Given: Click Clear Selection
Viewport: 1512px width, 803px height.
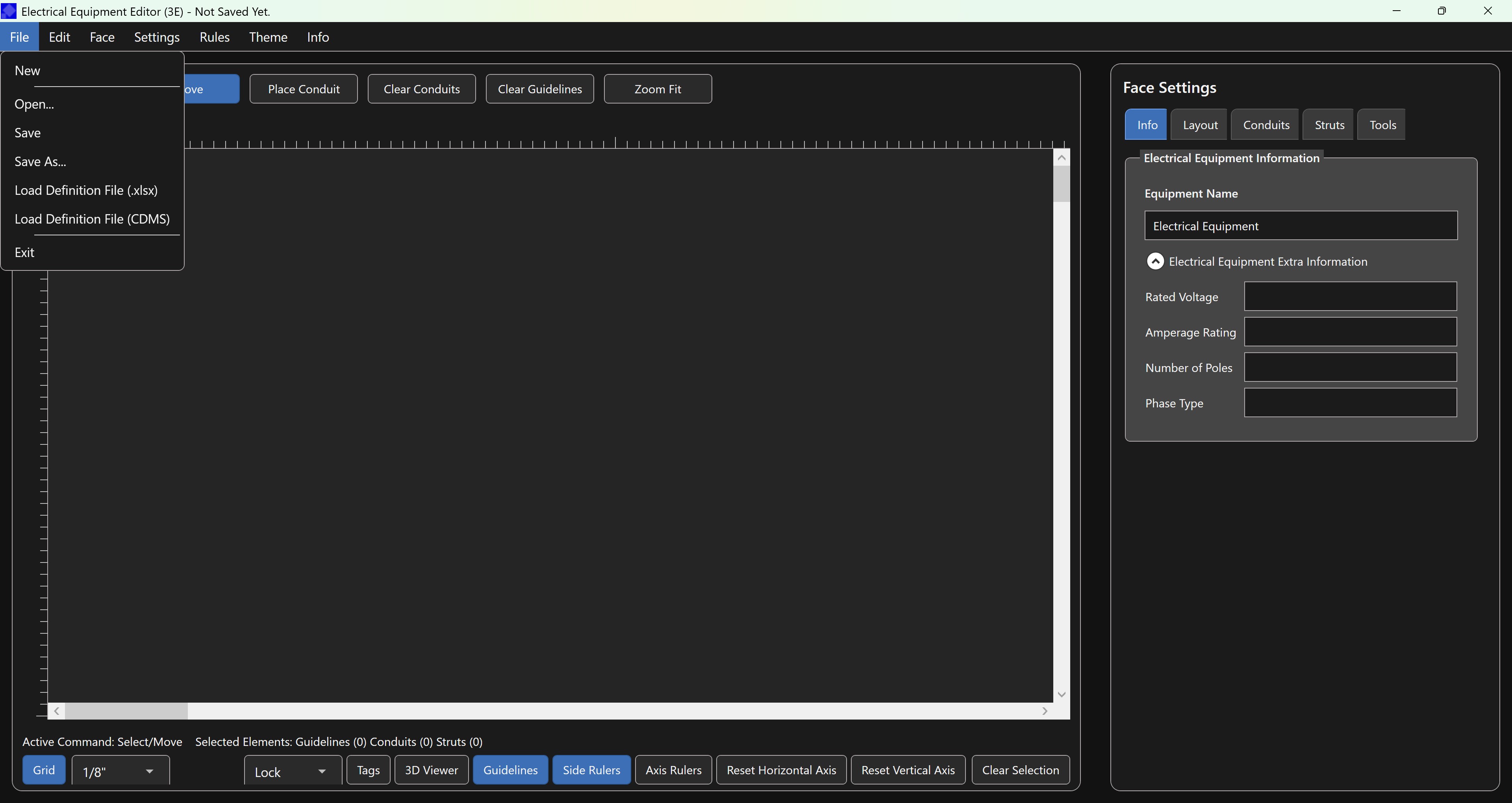Looking at the screenshot, I should pyautogui.click(x=1021, y=770).
